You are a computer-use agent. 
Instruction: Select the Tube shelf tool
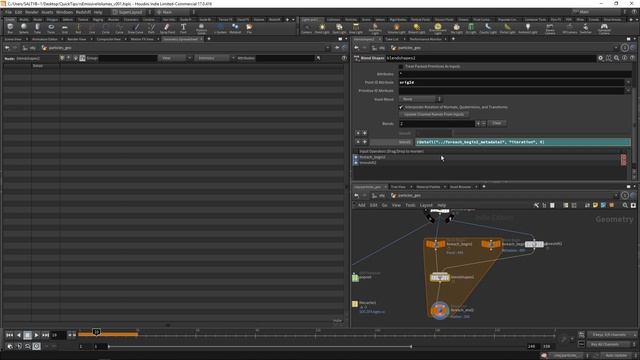[x=37, y=28]
